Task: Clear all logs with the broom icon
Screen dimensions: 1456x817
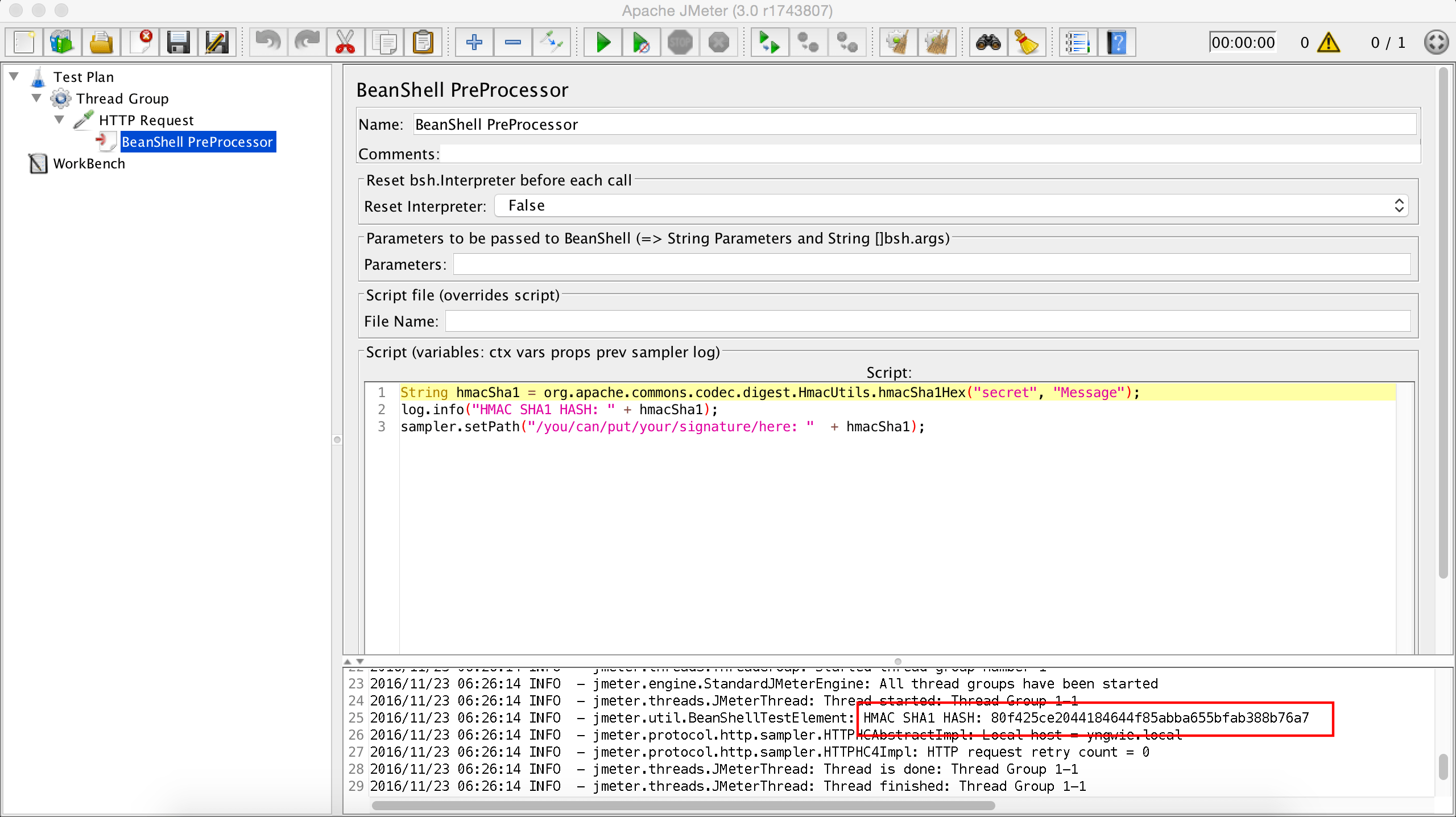Action: tap(937, 42)
